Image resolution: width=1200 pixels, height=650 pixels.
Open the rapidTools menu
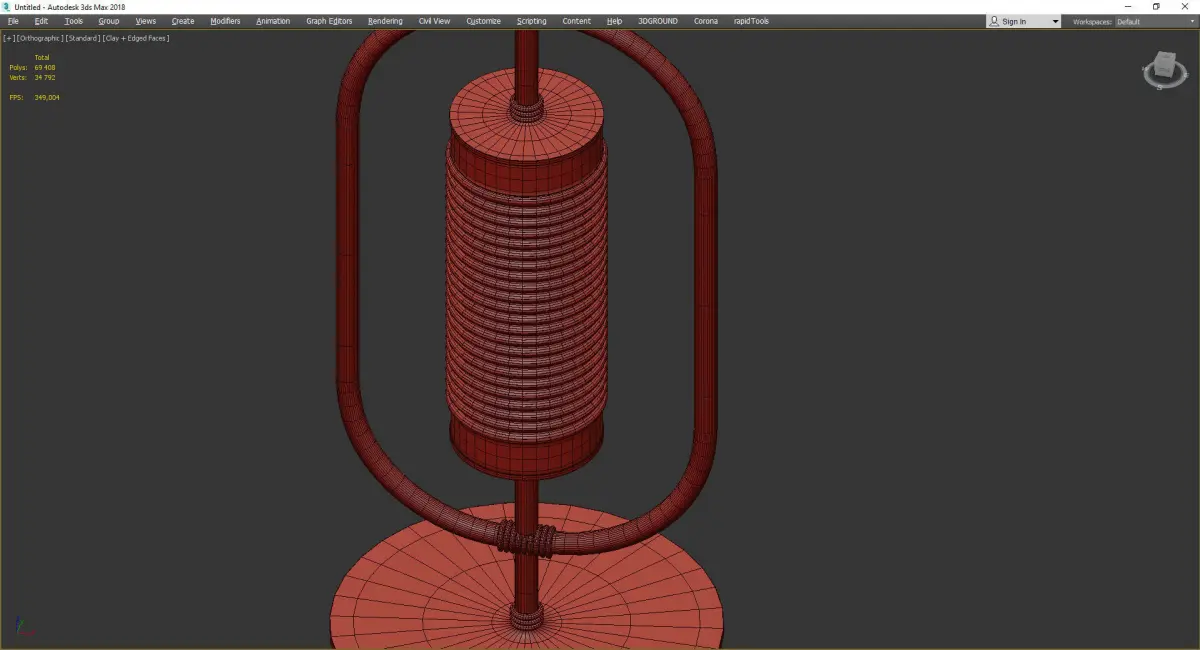(751, 21)
